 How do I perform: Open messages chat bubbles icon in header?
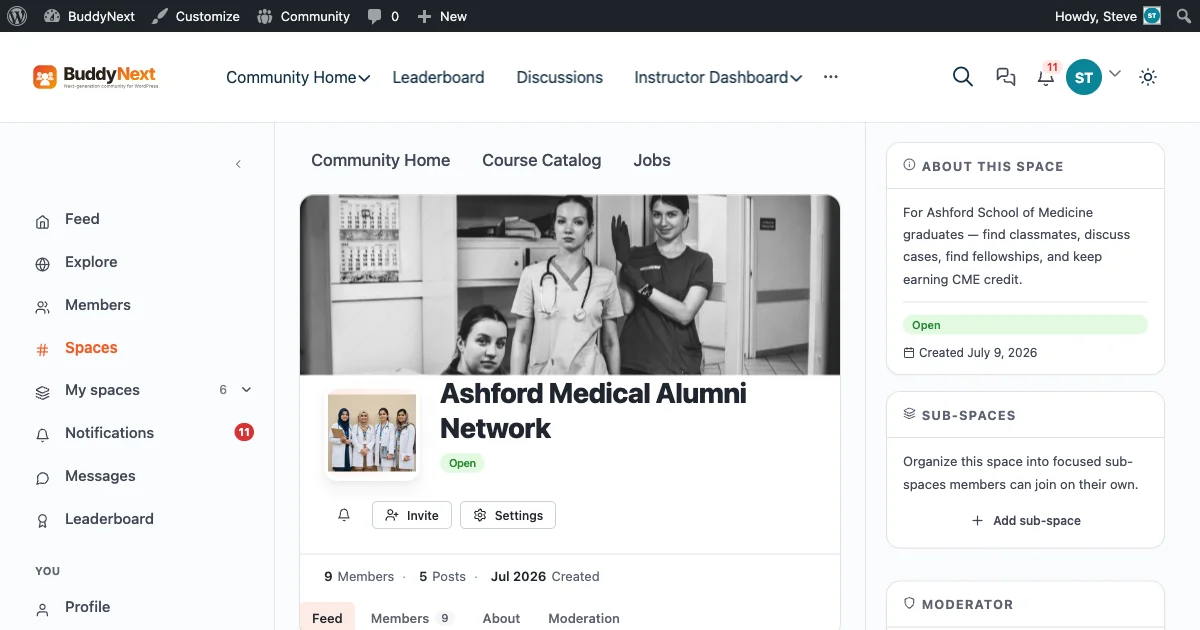click(x=1006, y=77)
